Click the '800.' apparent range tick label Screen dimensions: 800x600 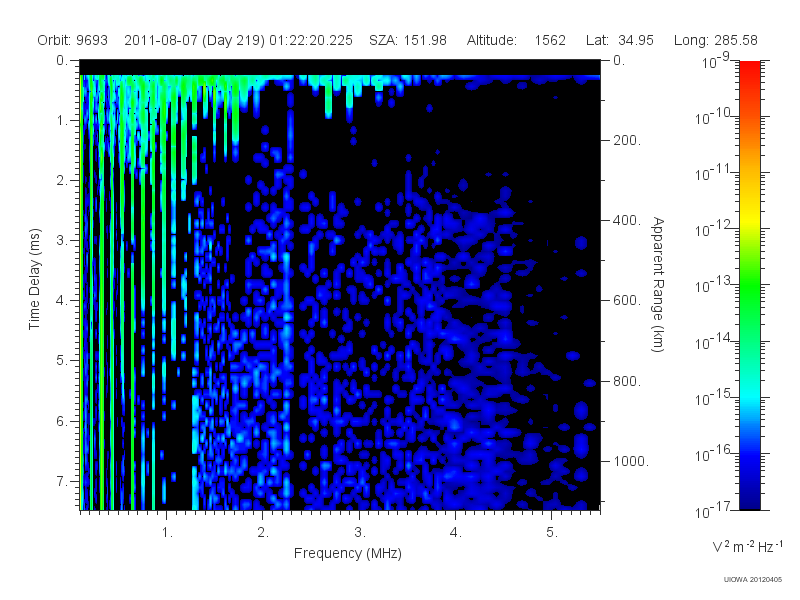click(627, 381)
